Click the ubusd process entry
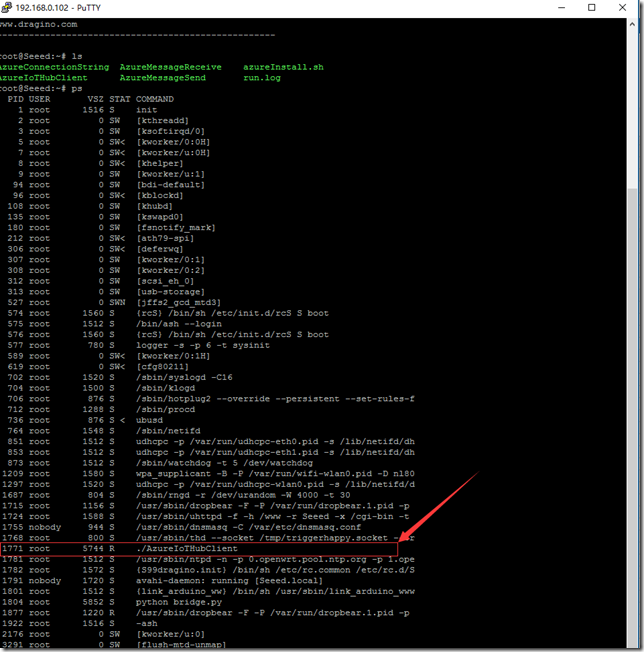The height and width of the screenshot is (652, 644). coord(149,420)
